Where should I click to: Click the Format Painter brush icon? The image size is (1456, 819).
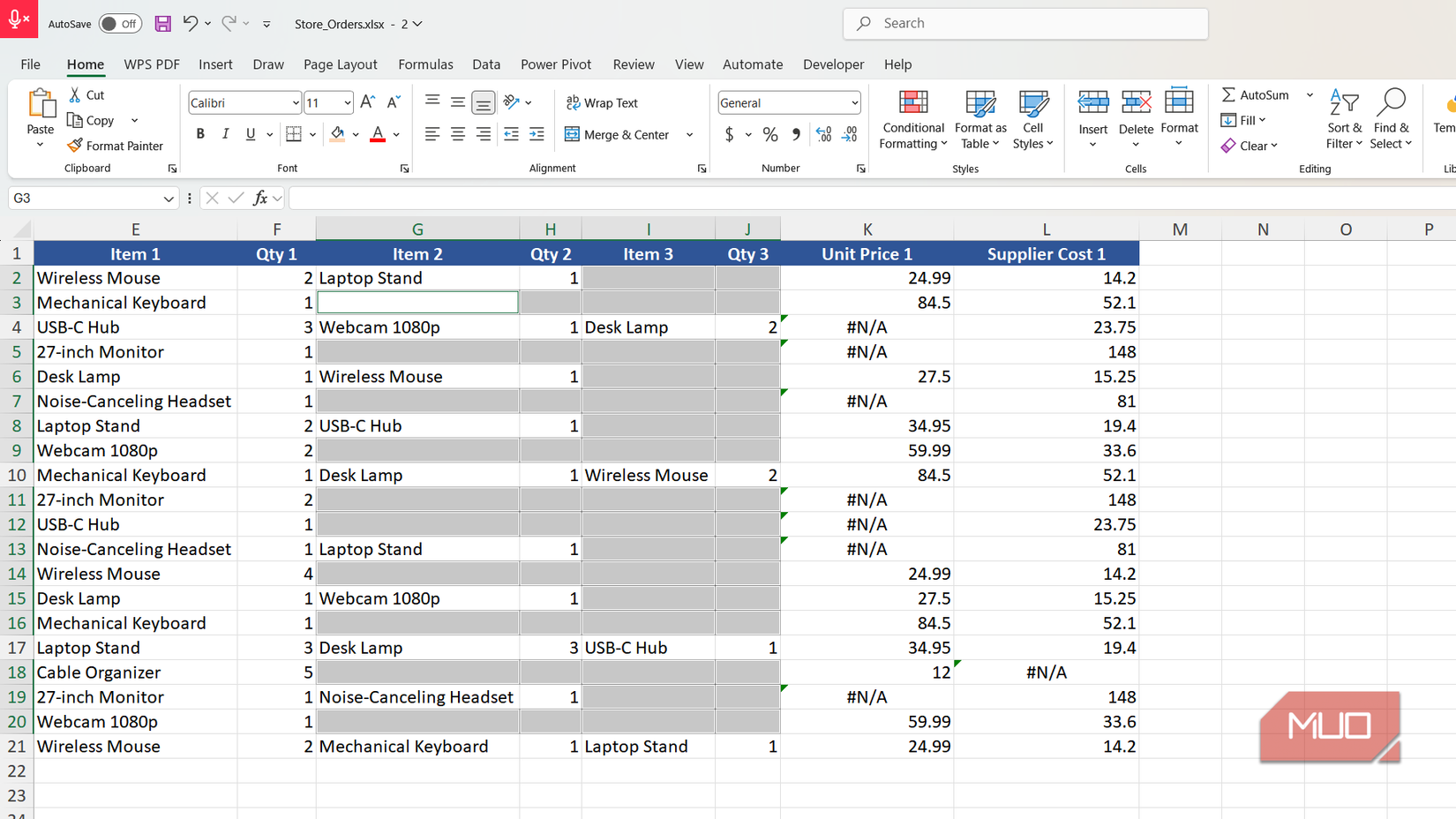(x=75, y=146)
